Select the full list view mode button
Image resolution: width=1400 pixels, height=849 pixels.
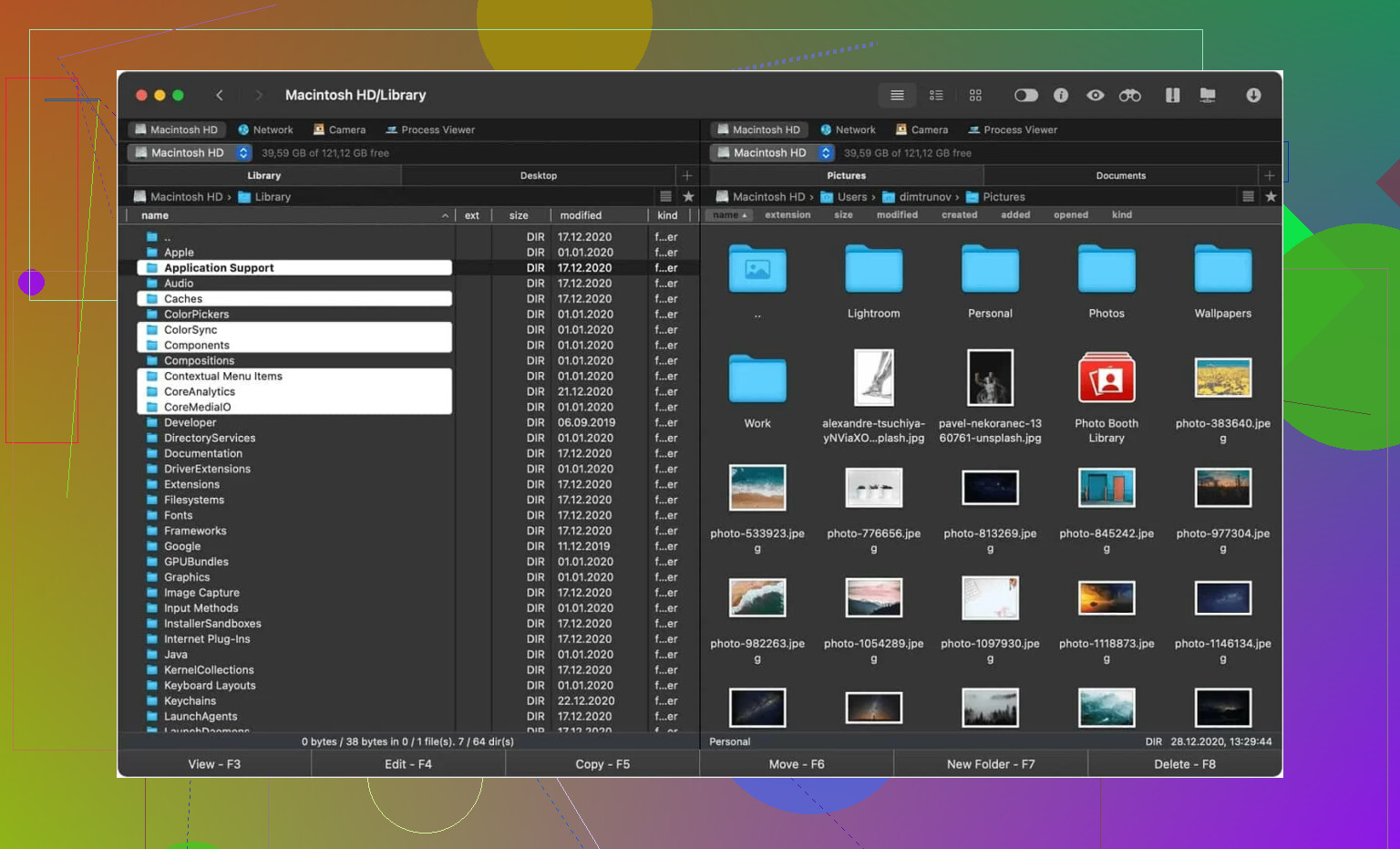(x=897, y=96)
